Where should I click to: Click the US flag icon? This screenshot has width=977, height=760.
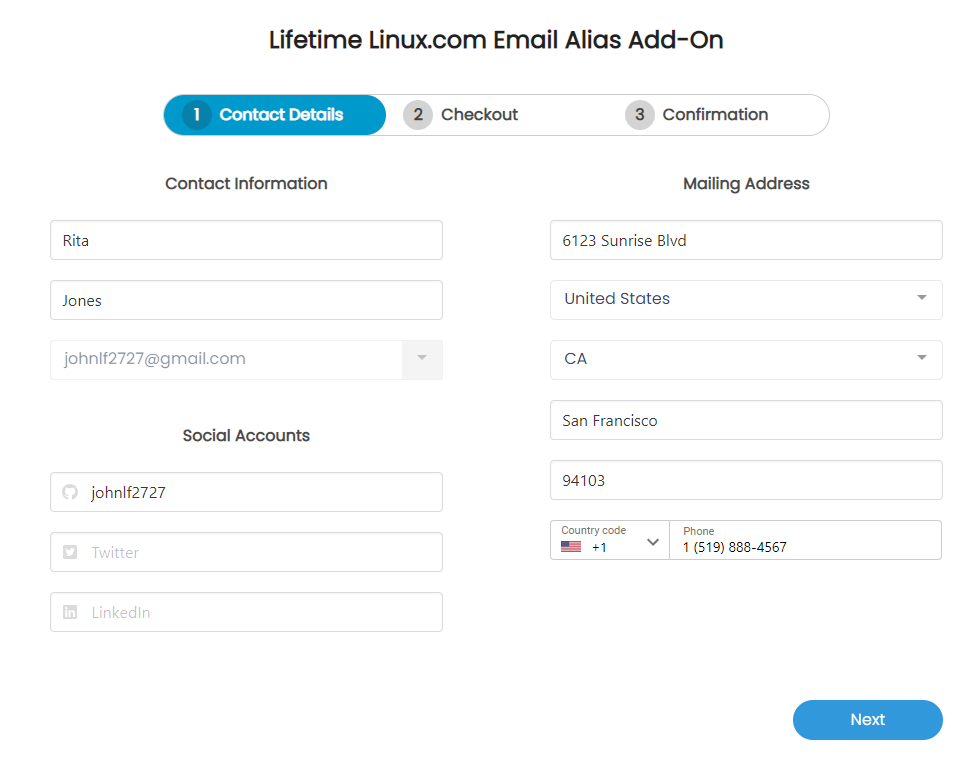pyautogui.click(x=571, y=547)
